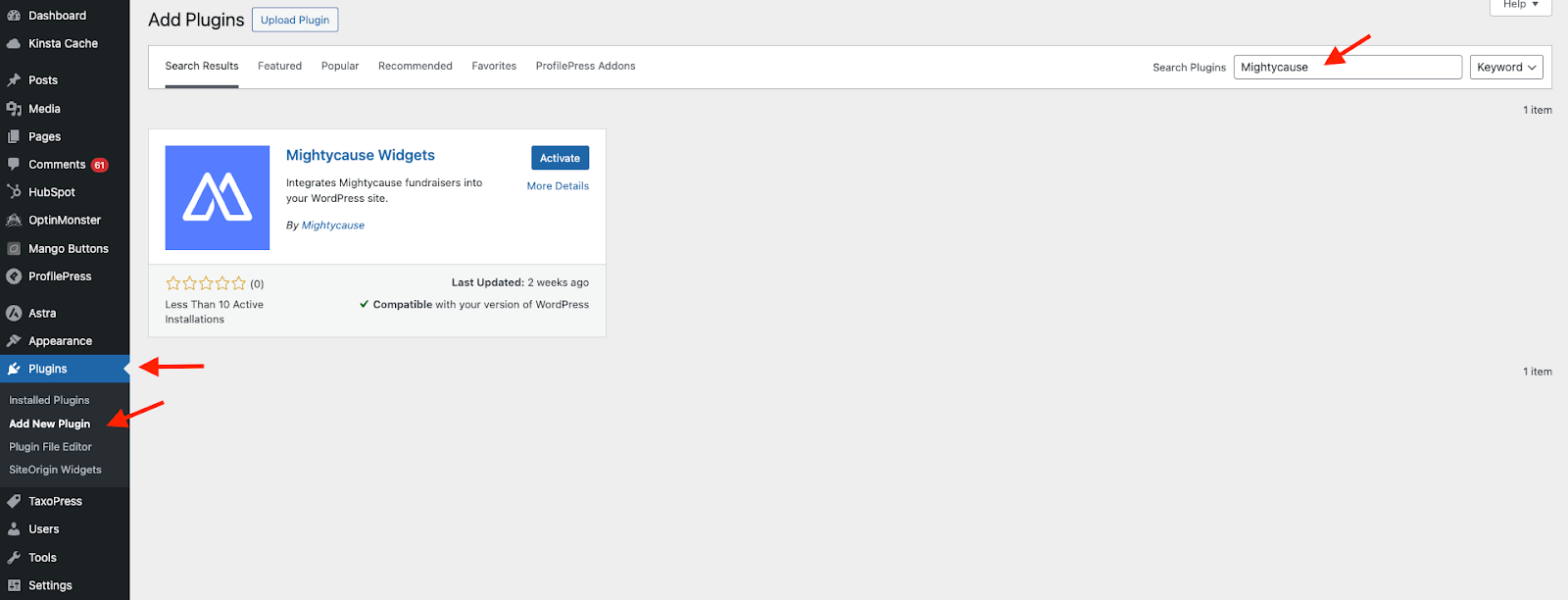The width and height of the screenshot is (1568, 600).
Task: Click the Users person icon
Action: pyautogui.click(x=14, y=529)
